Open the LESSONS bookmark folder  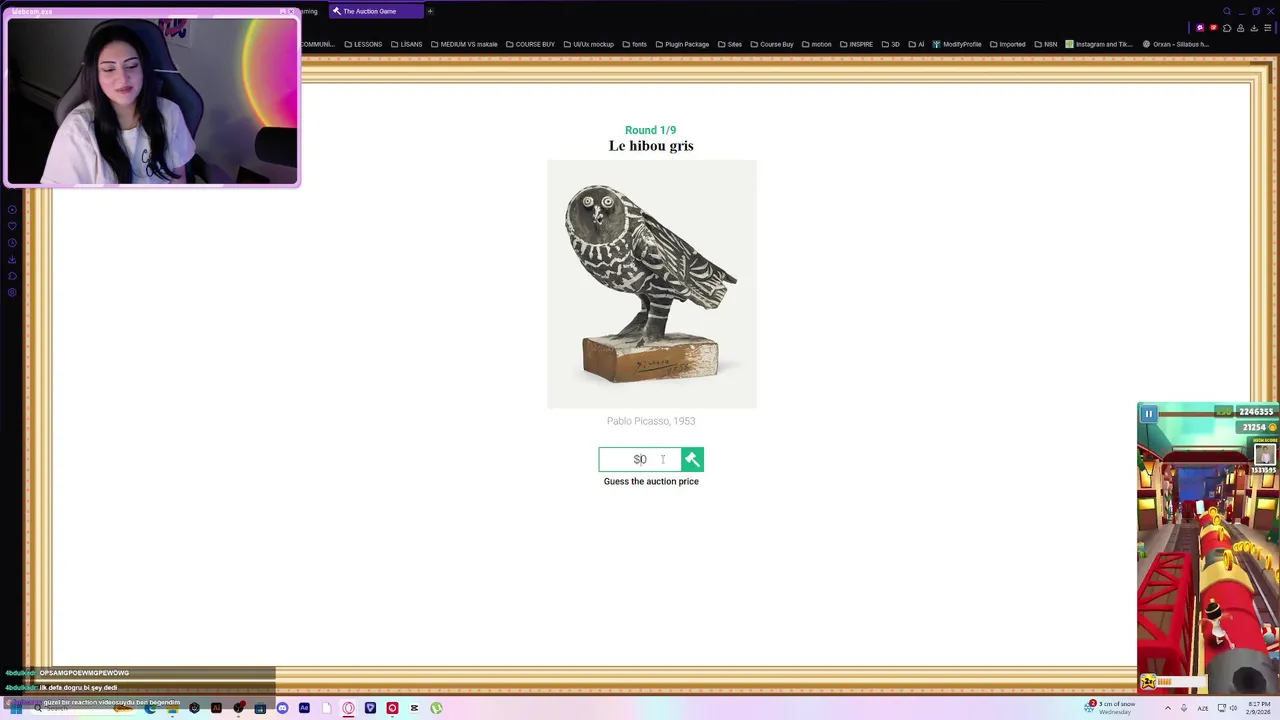(362, 44)
